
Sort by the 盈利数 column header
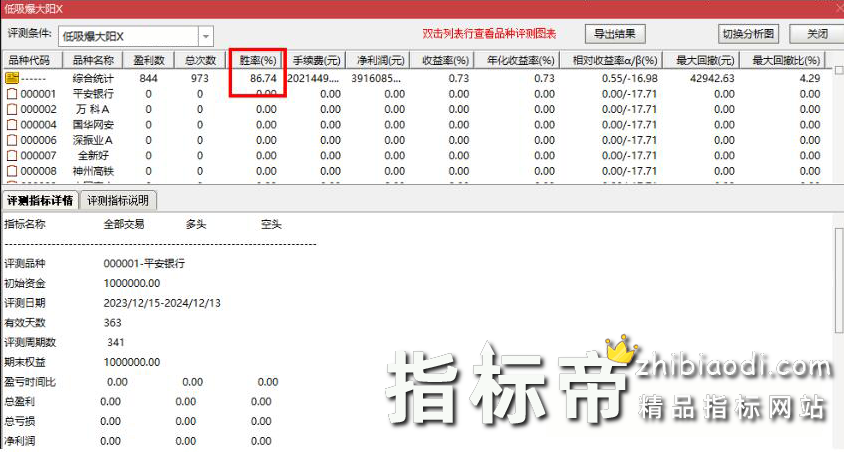pos(149,60)
